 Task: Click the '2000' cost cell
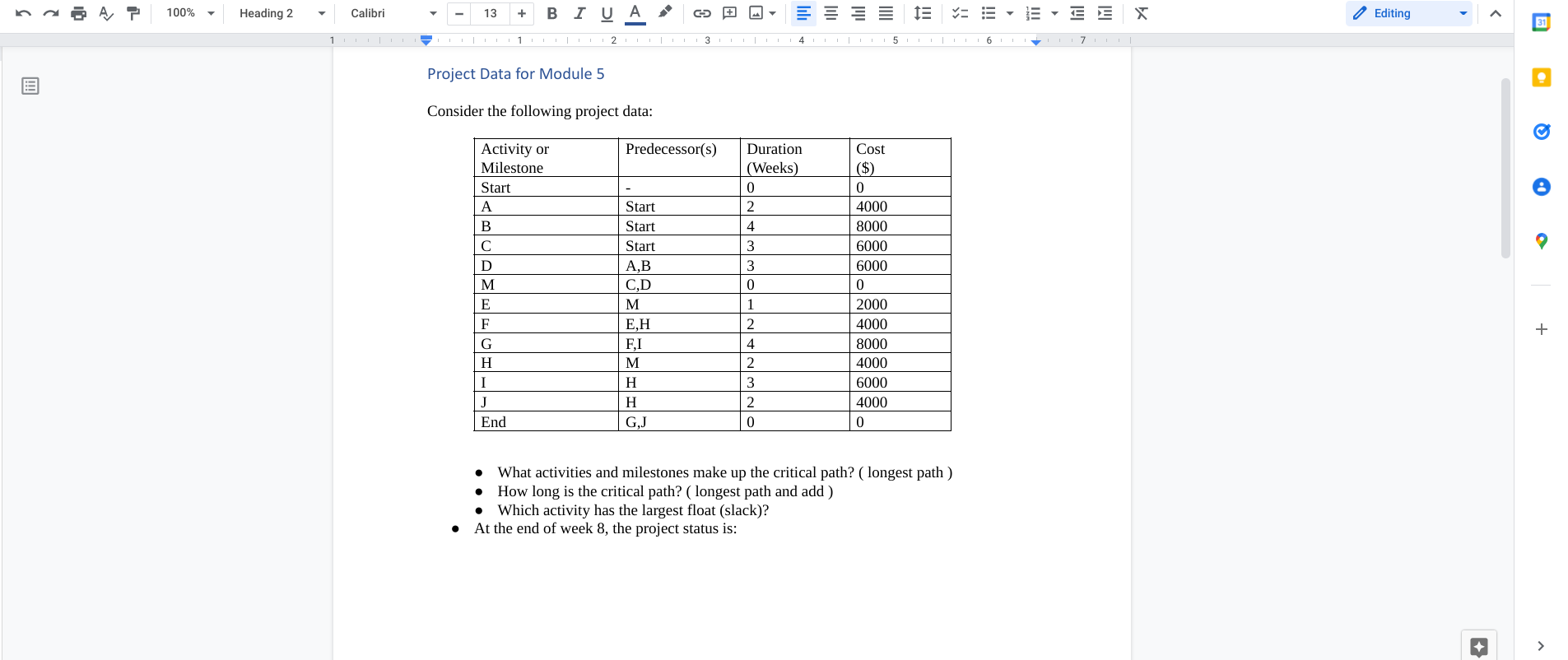pyautogui.click(x=900, y=304)
